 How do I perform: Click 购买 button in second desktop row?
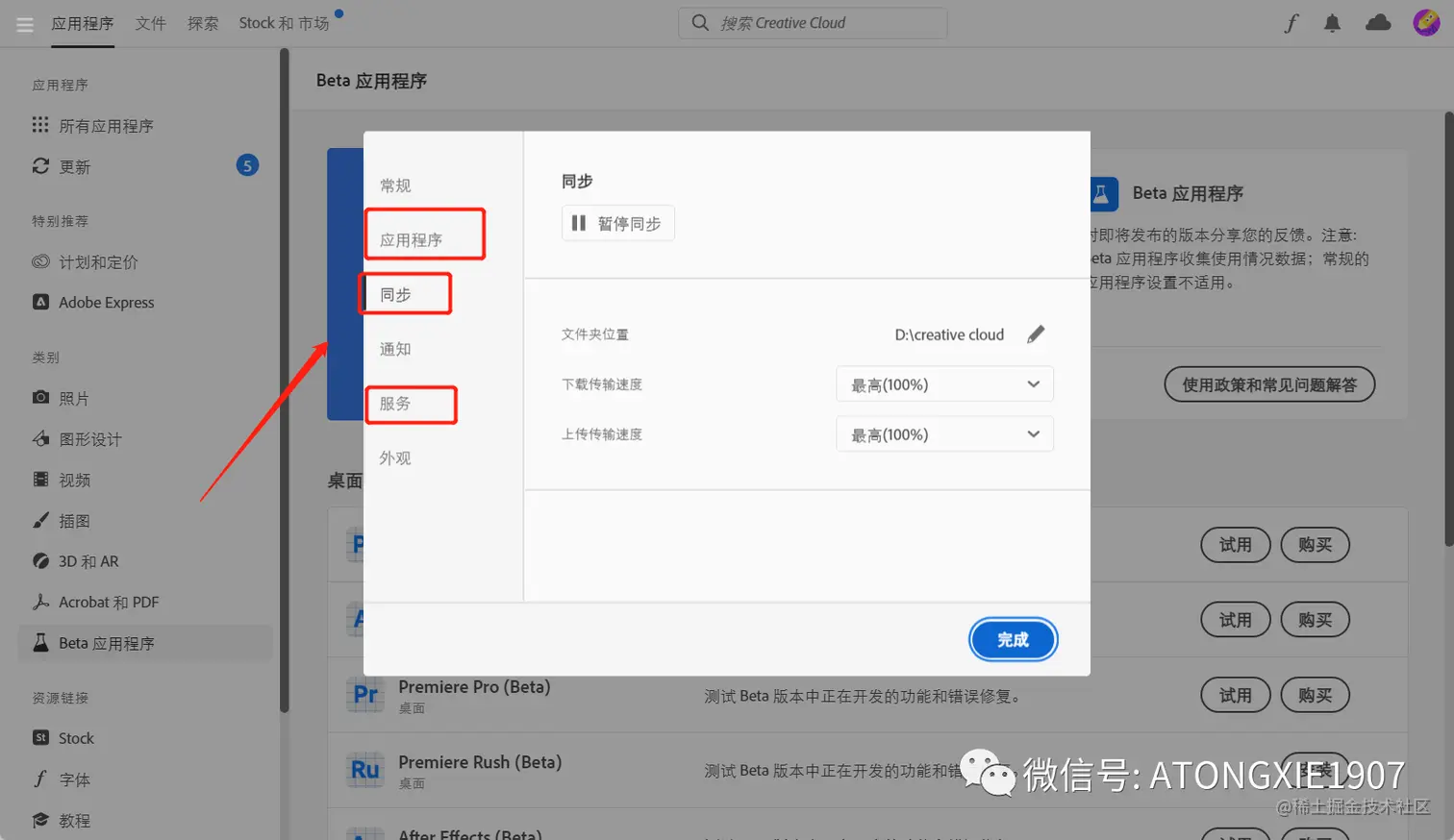(1316, 620)
